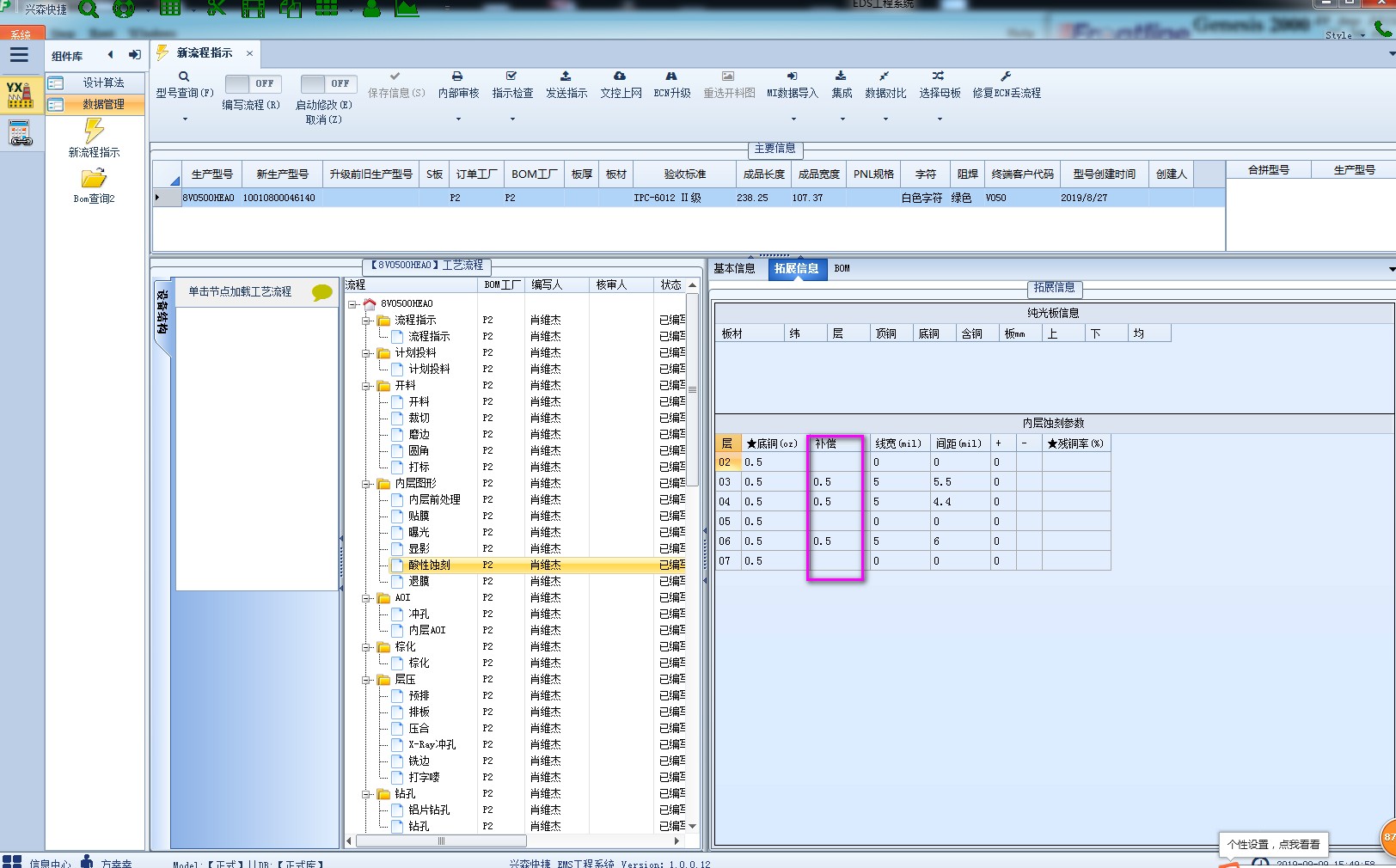Click the yellow speech bubble icon
This screenshot has height=868, width=1396.
[322, 292]
